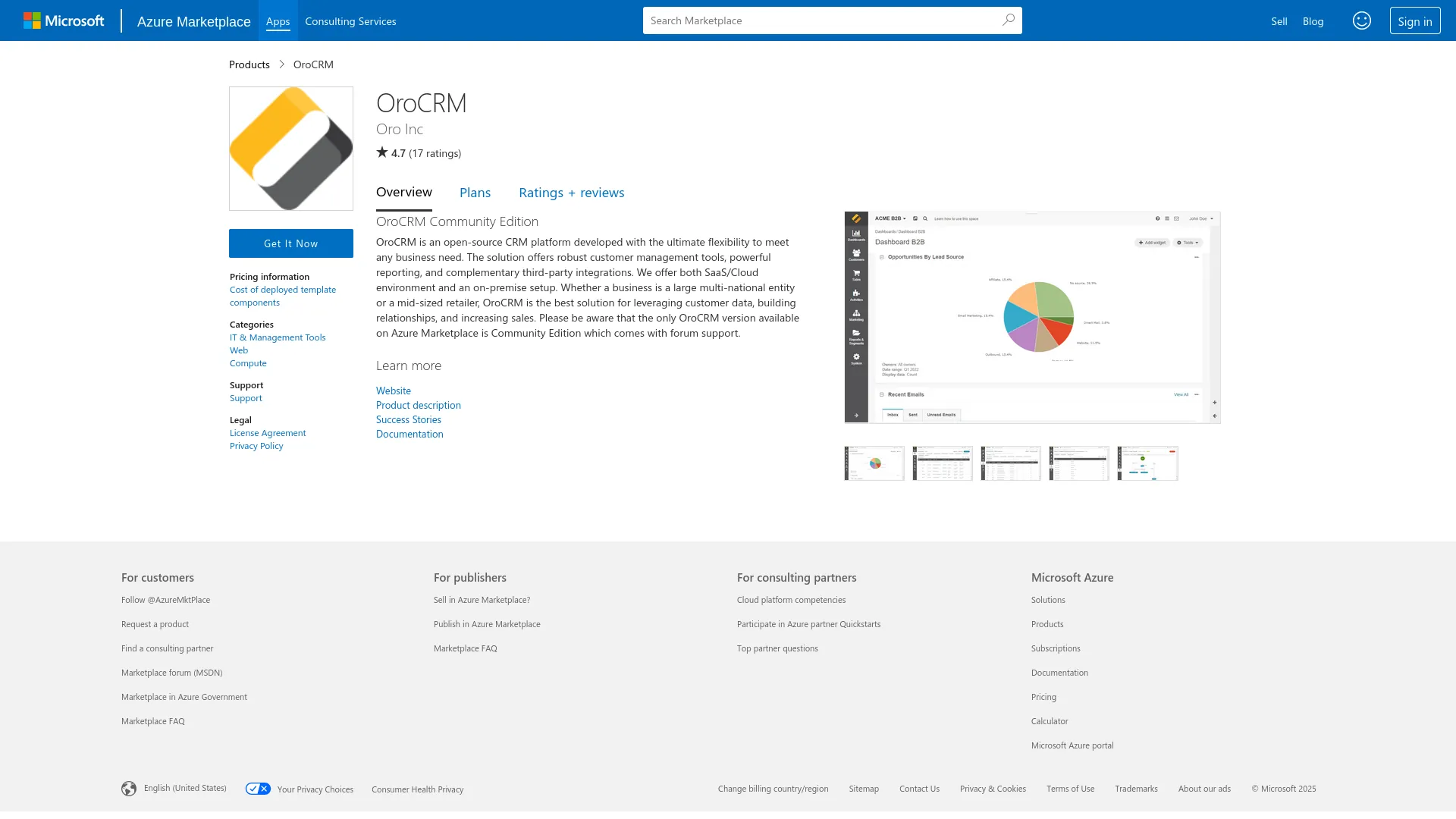
Task: Click the Microsoft logo
Action: [64, 20]
